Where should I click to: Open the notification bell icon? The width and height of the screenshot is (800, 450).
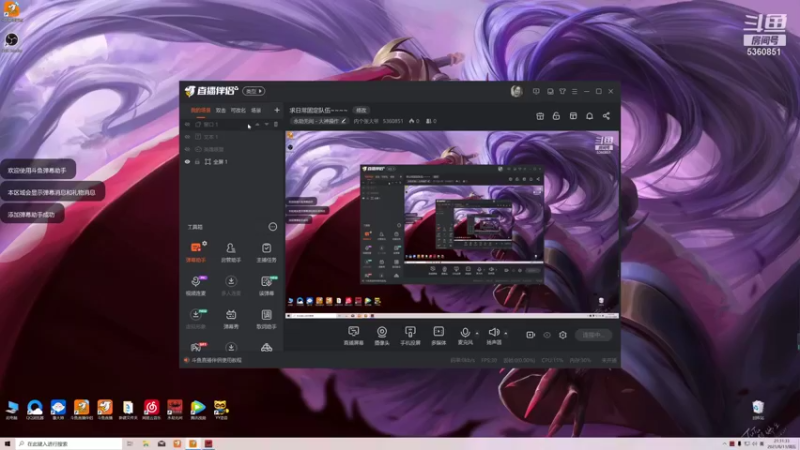(589, 116)
